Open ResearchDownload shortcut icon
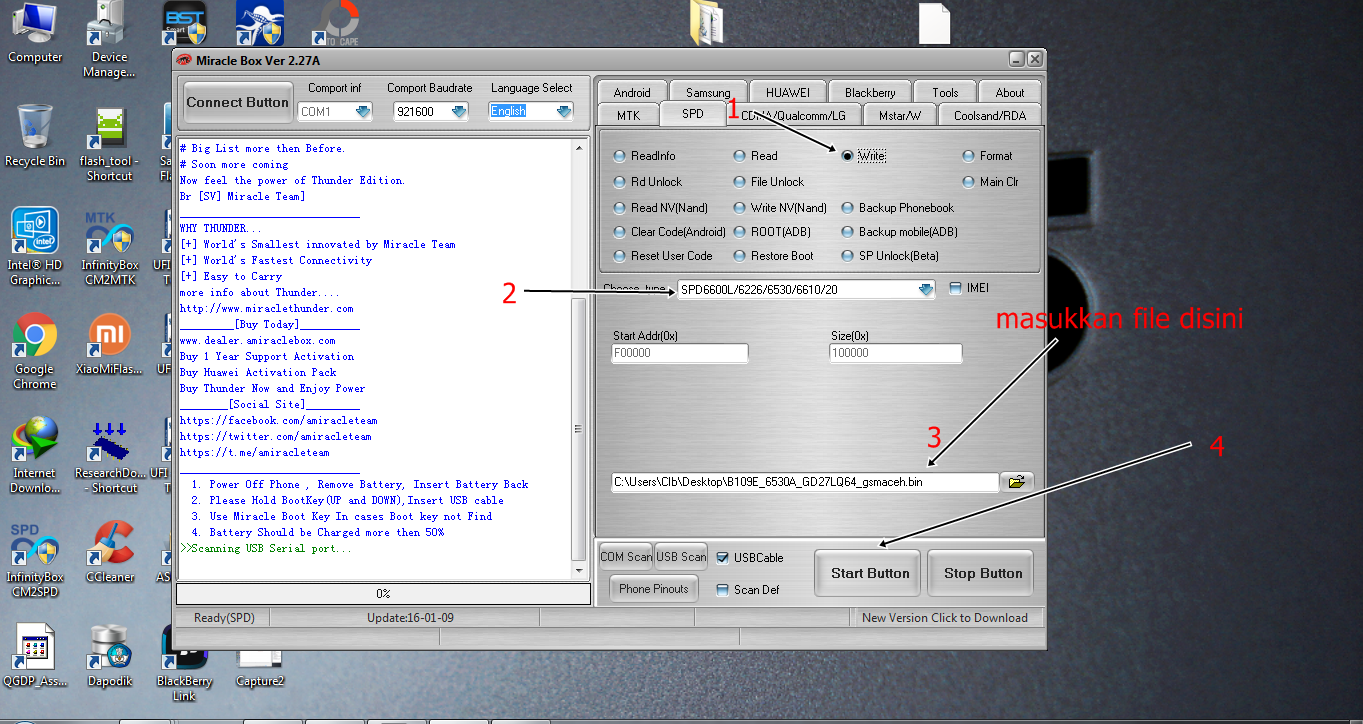The height and width of the screenshot is (724, 1363). 109,455
